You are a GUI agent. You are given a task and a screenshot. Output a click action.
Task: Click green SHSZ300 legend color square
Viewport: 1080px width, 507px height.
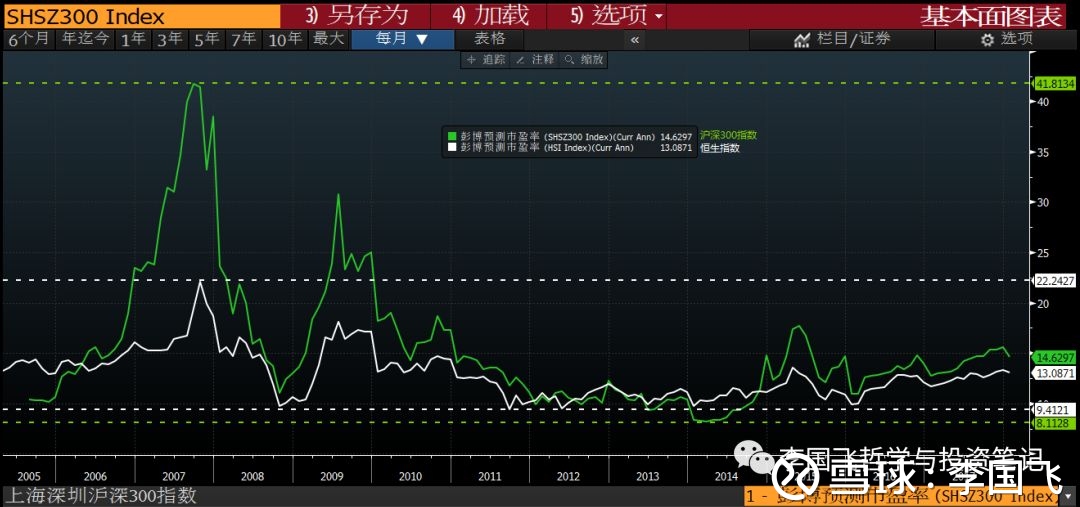point(452,135)
